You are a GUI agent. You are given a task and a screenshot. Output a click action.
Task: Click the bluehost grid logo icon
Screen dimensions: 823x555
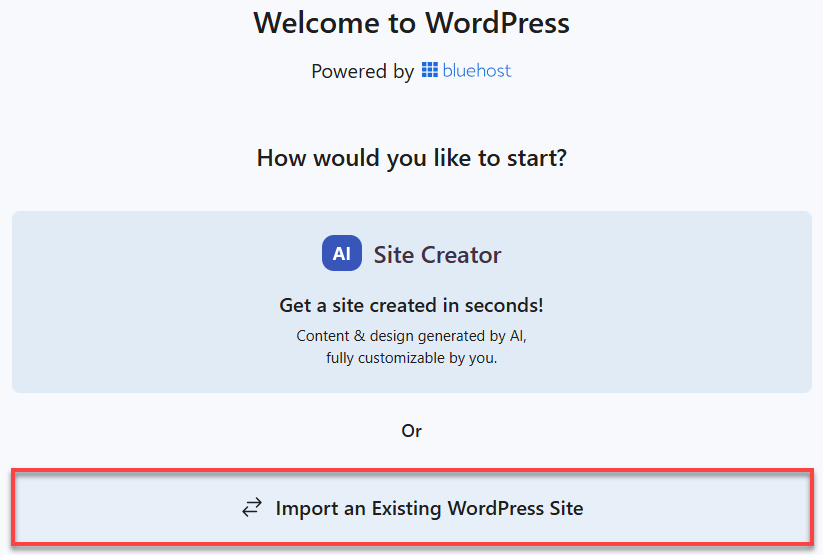pyautogui.click(x=429, y=70)
